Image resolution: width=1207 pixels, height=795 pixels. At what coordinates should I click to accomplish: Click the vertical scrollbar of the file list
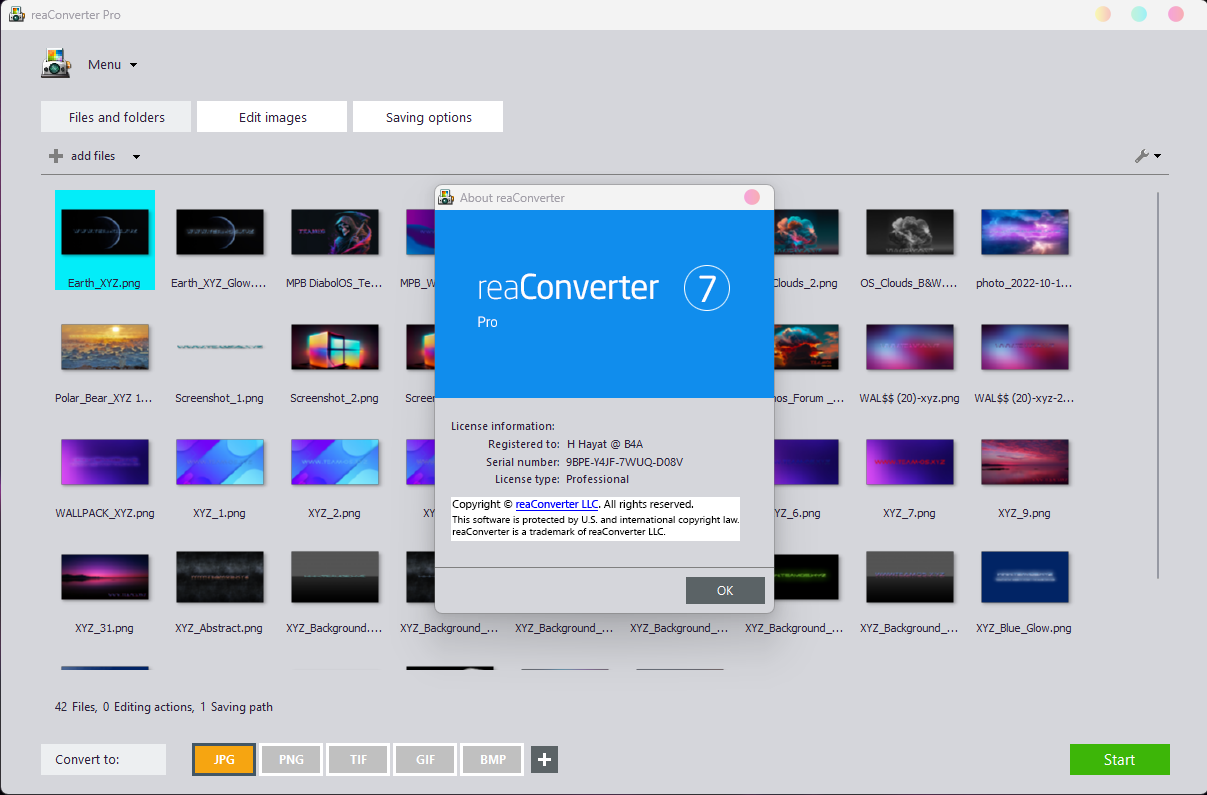(x=1158, y=385)
